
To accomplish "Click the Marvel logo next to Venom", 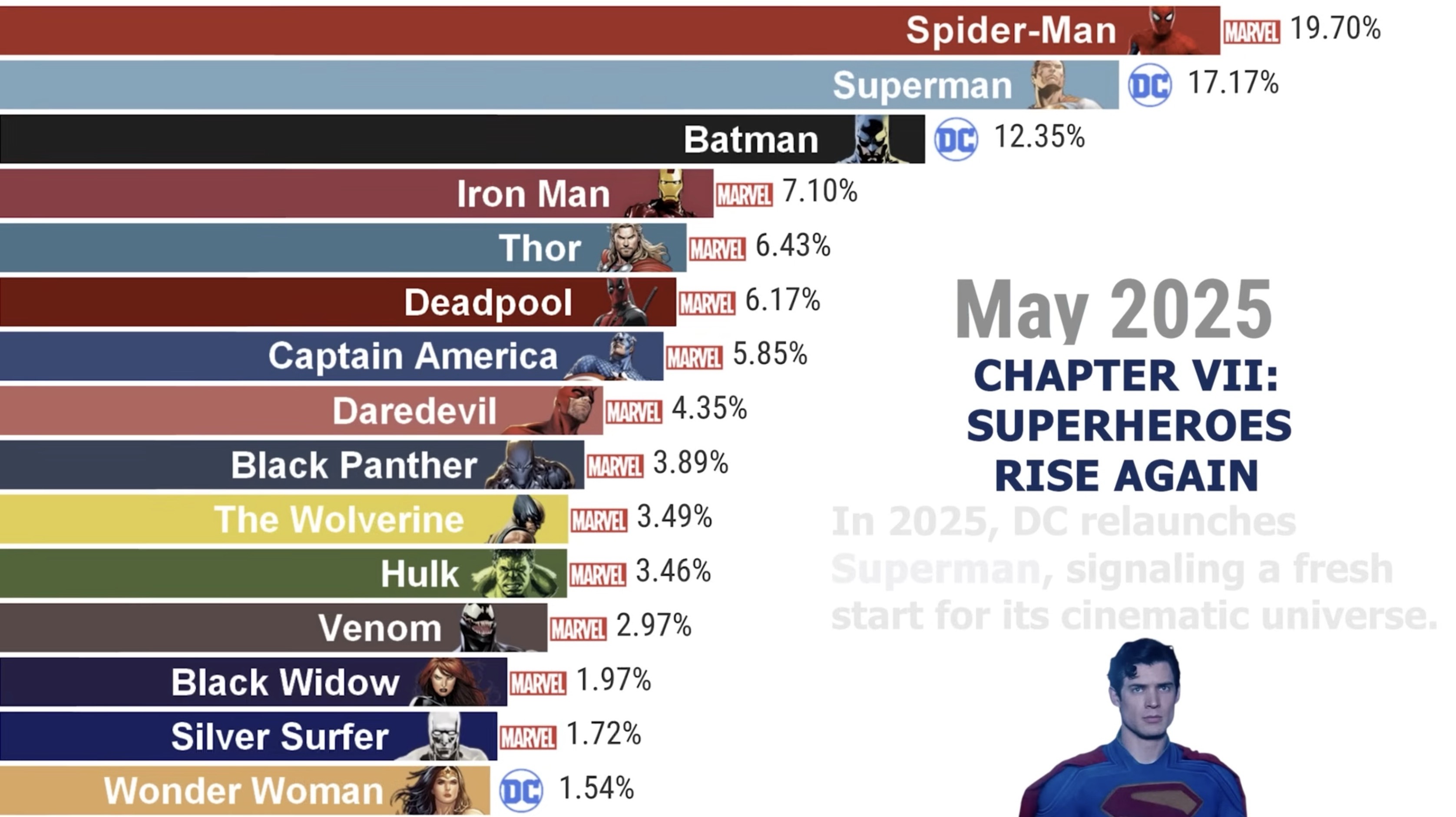I will point(578,629).
